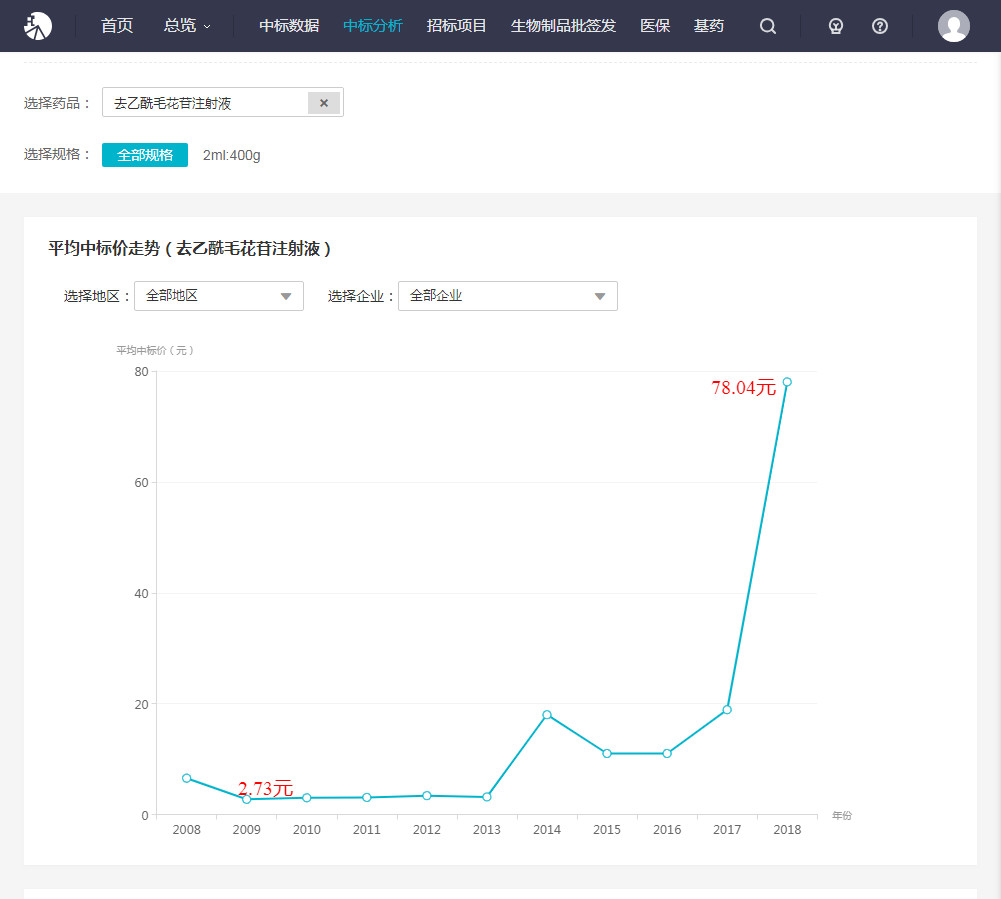
Task: Select the 全部规格 specification option
Action: [x=145, y=155]
